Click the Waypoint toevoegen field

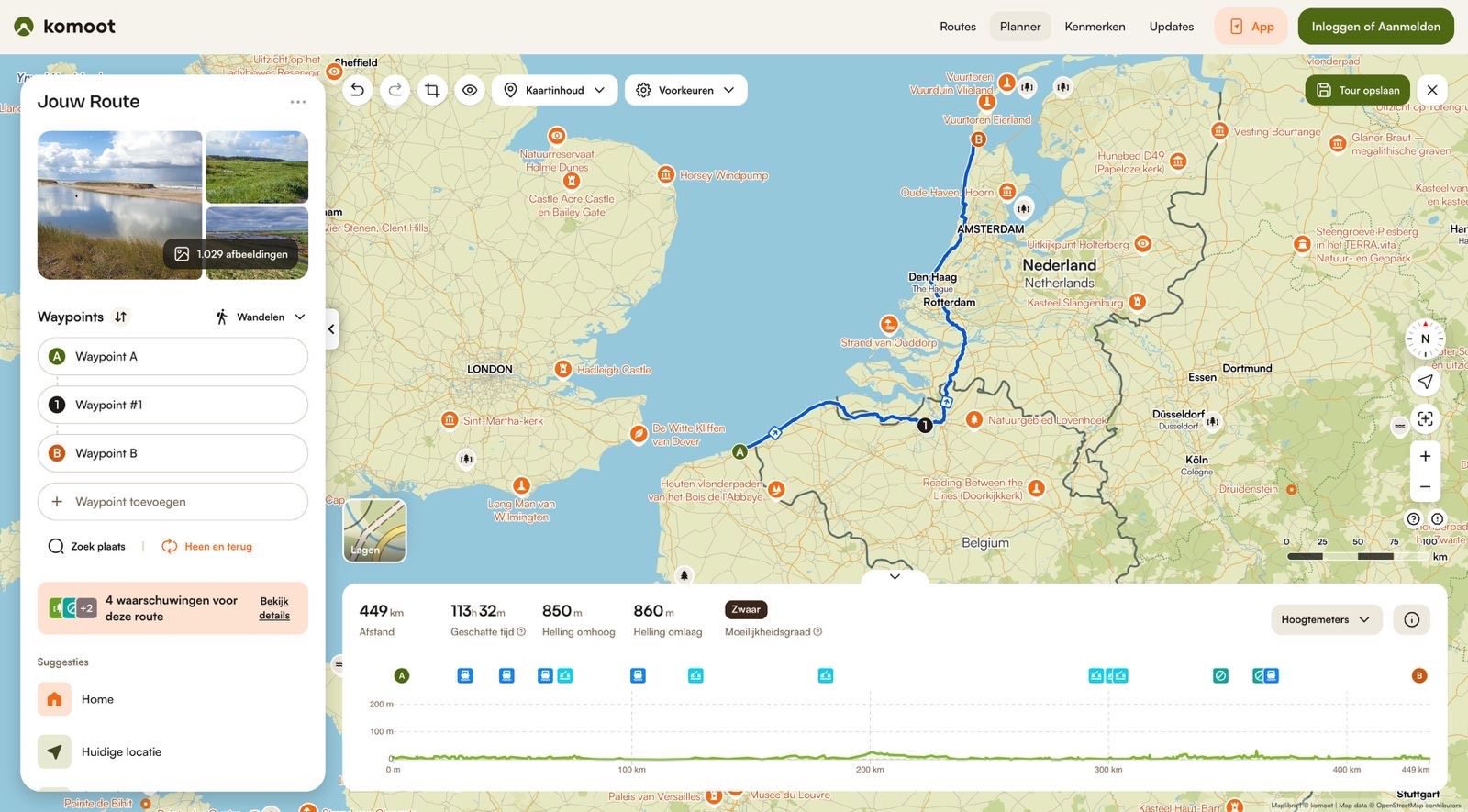[172, 502]
